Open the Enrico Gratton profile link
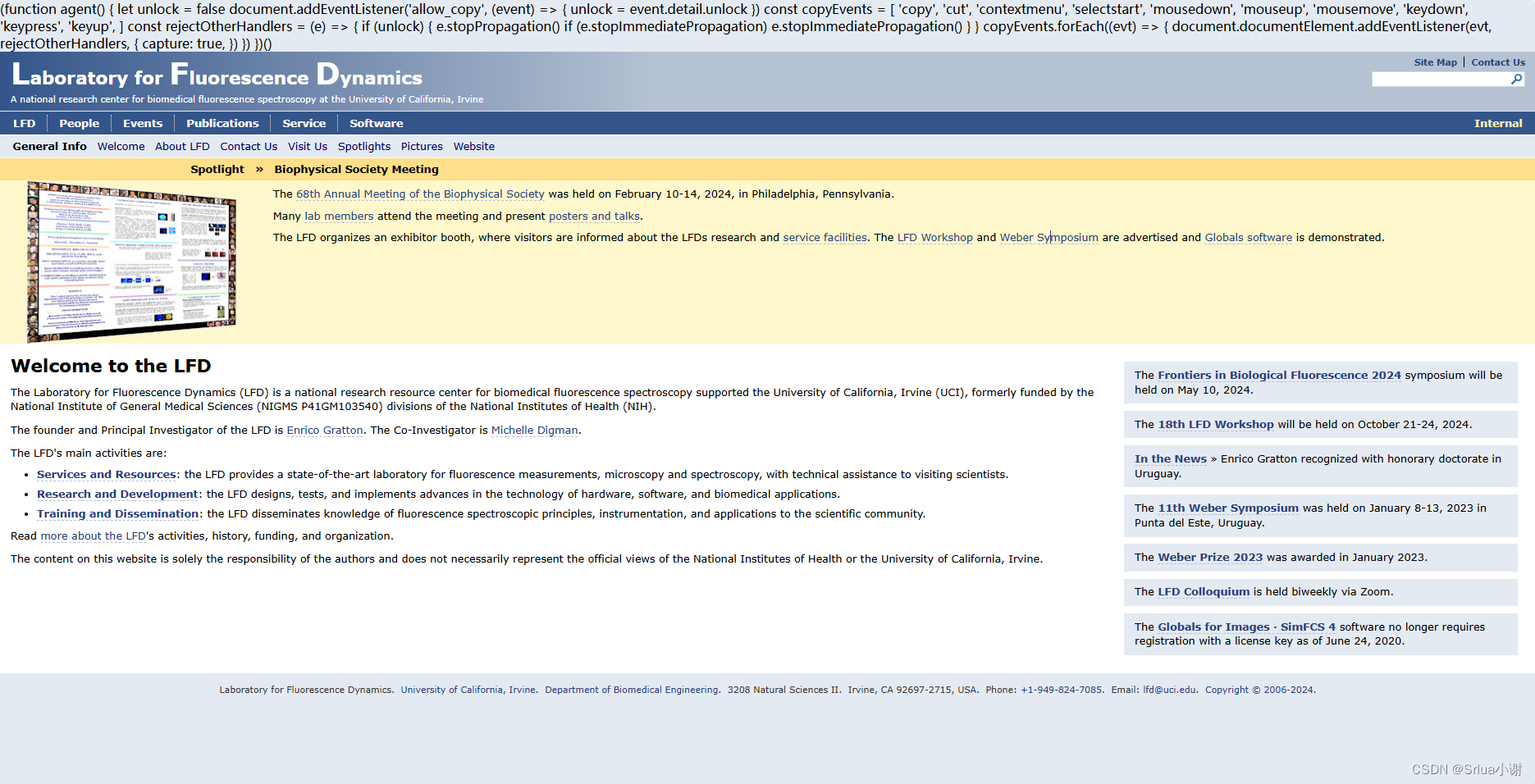This screenshot has width=1535, height=784. click(x=325, y=431)
